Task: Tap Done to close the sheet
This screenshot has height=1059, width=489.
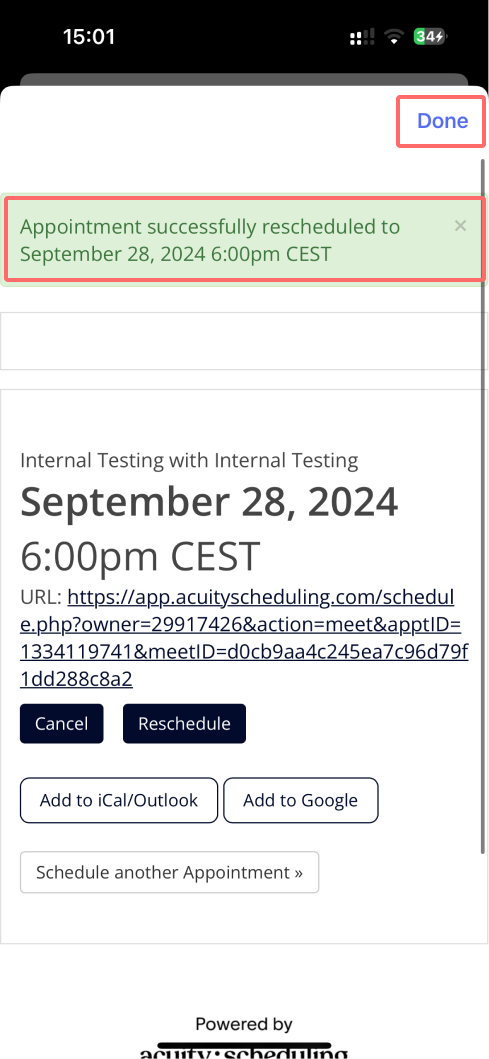Action: click(x=442, y=121)
